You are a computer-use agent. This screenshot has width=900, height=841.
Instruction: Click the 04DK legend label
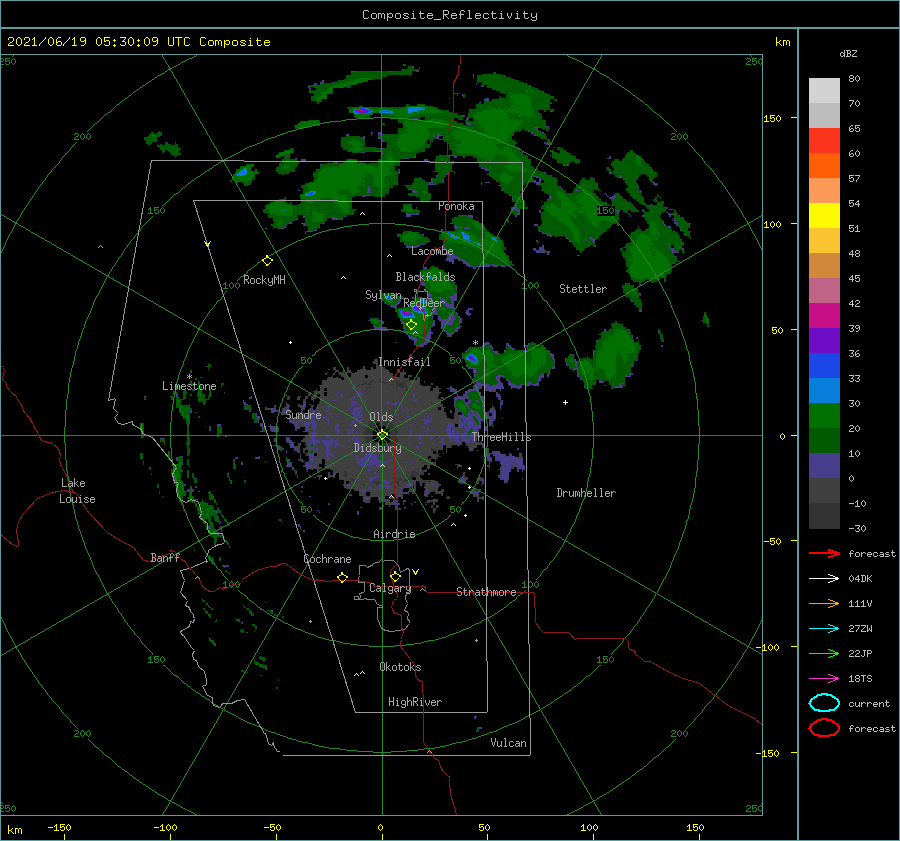pos(860,578)
